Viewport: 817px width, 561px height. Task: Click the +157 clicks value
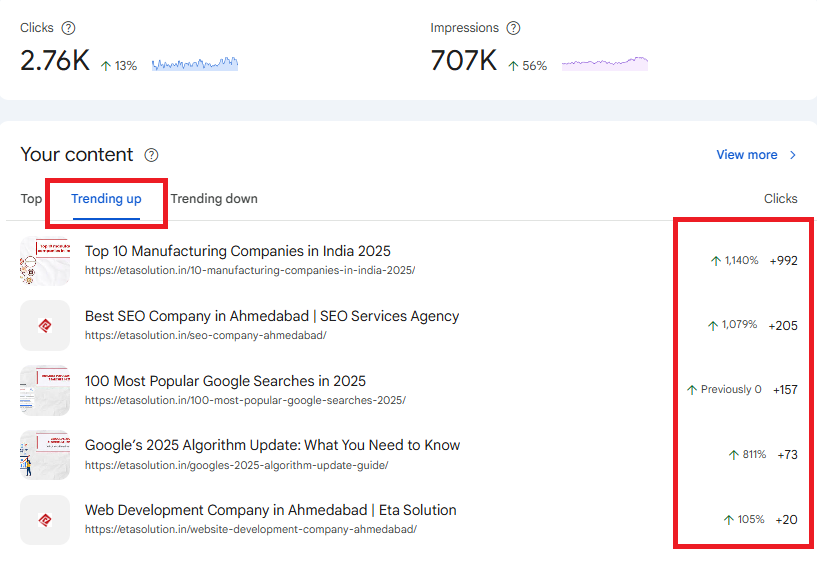(785, 390)
